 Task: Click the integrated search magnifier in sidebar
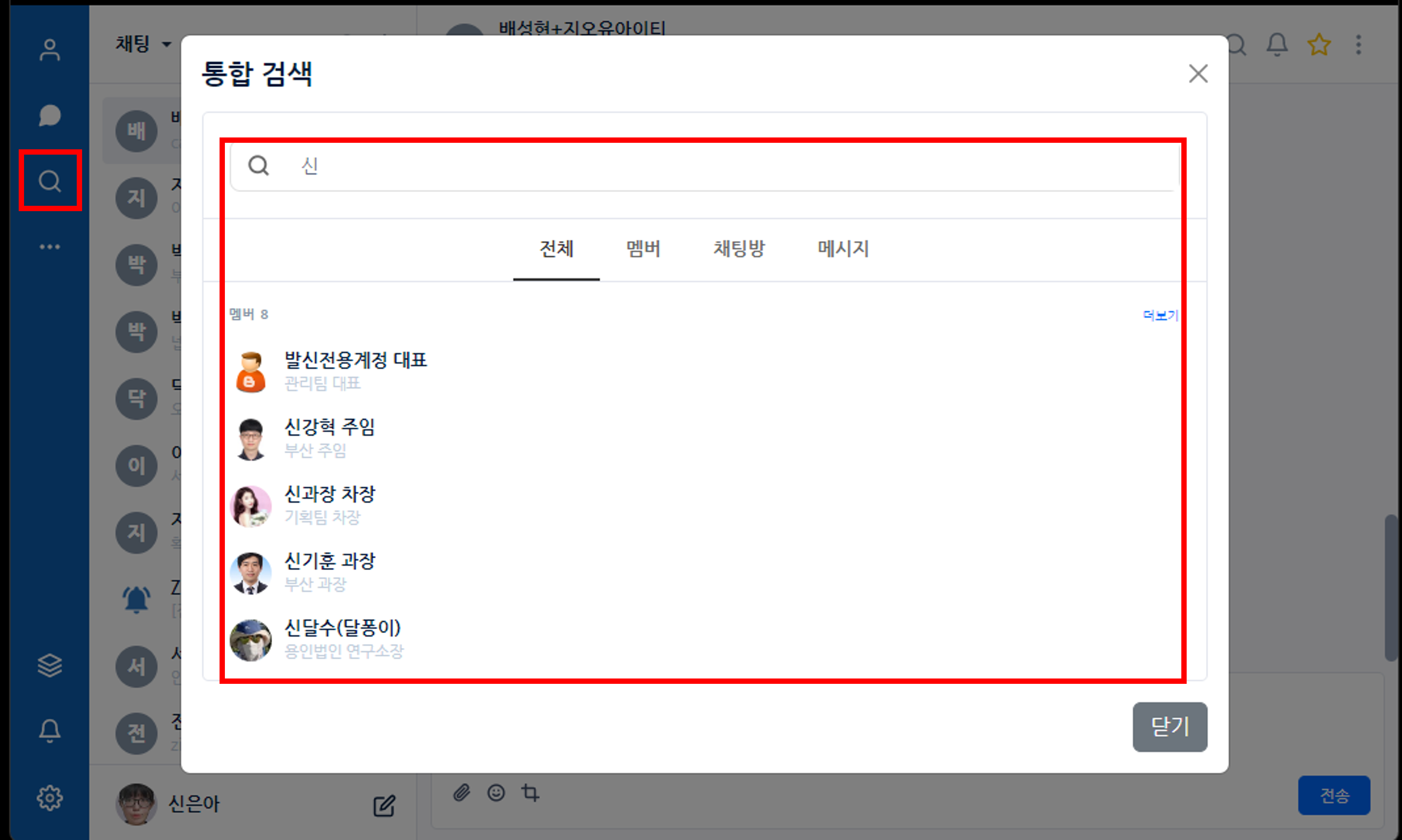point(50,181)
